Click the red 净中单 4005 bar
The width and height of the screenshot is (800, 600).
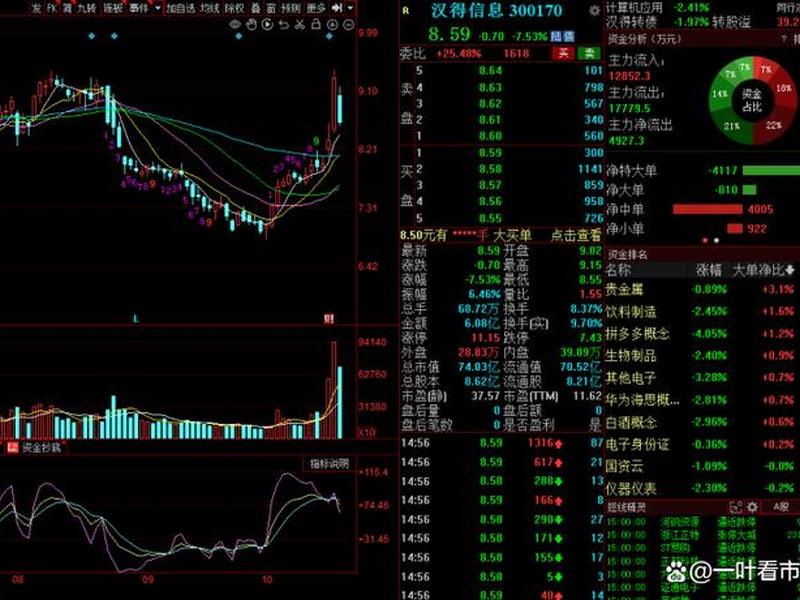click(707, 209)
